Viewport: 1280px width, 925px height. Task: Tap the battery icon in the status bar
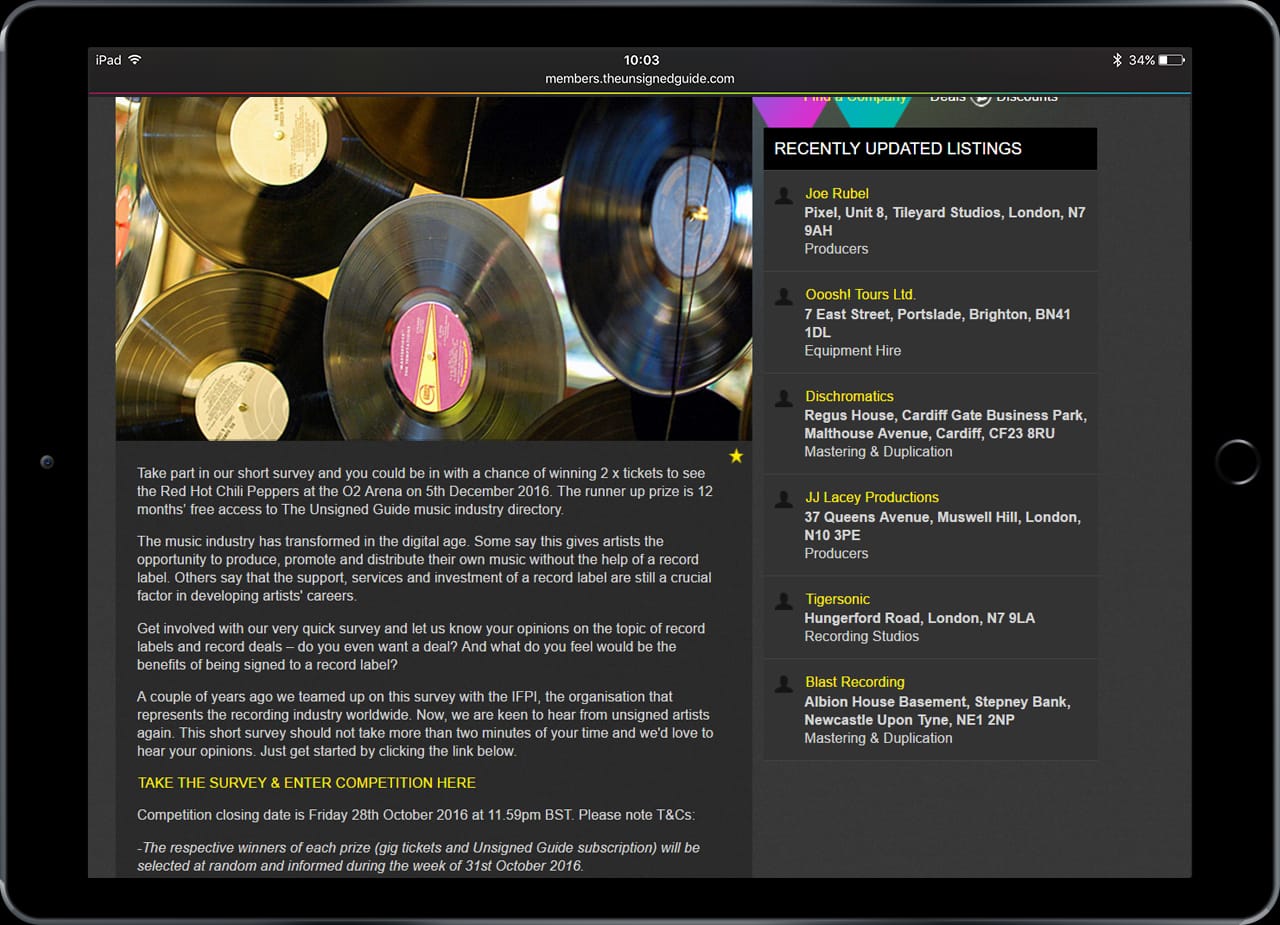1171,60
